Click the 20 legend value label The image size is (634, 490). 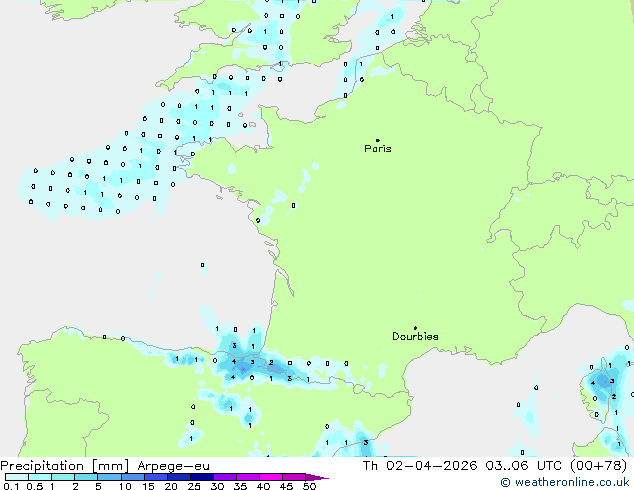171,486
